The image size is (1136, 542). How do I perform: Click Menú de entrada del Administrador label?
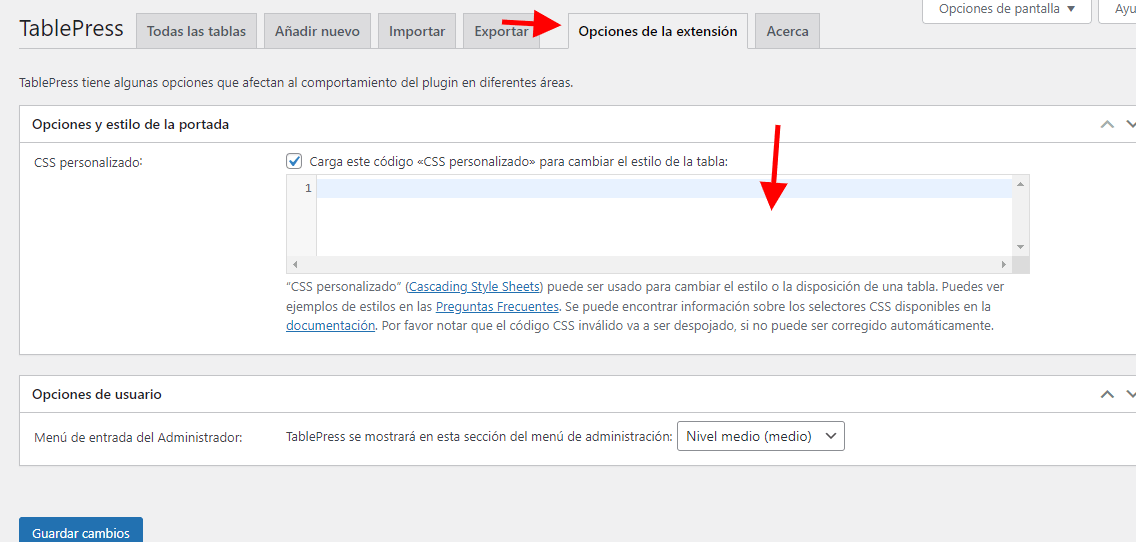(x=138, y=437)
